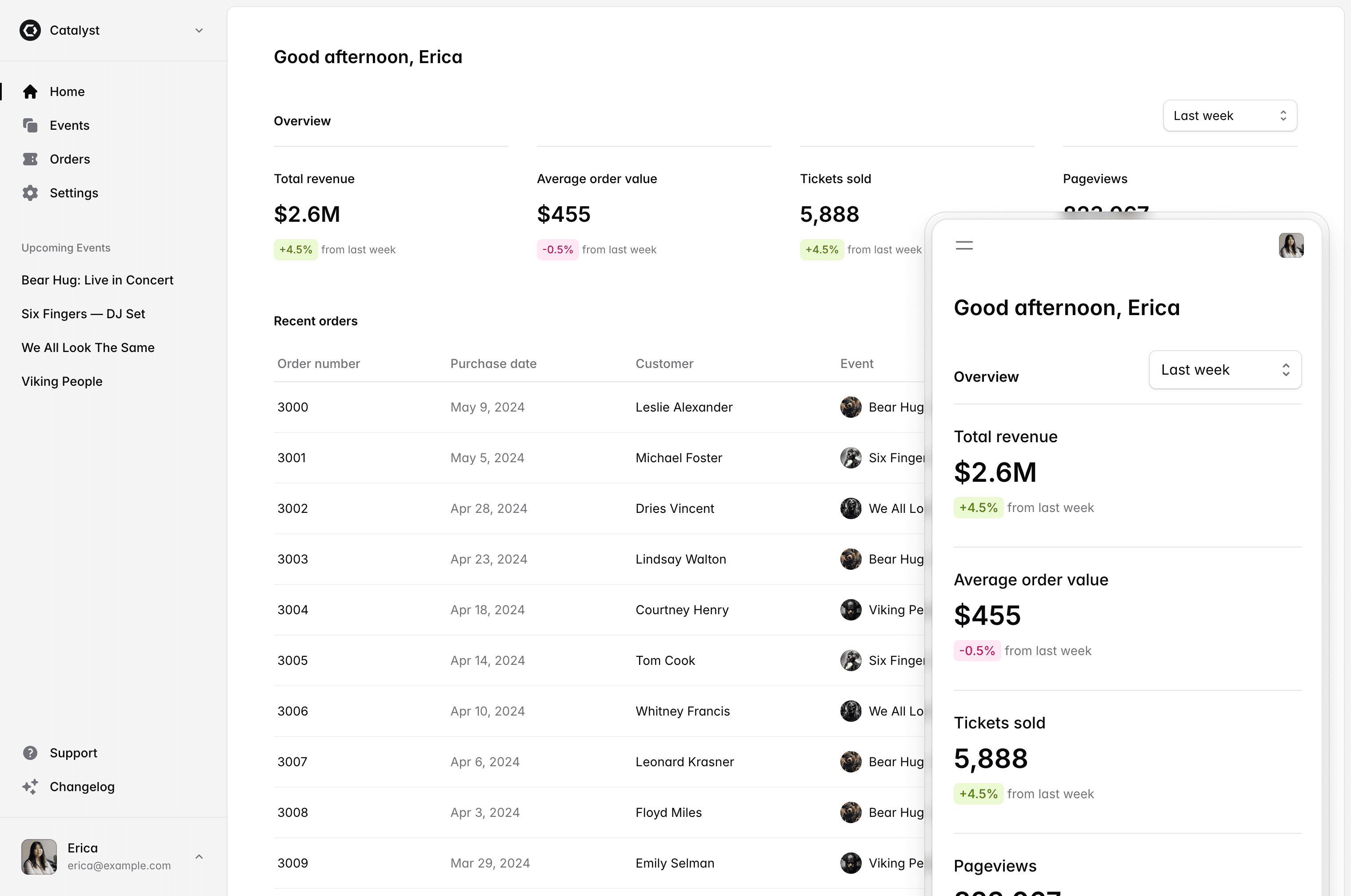Open Changelog via the sparkle icon
1351x896 pixels.
pyautogui.click(x=30, y=786)
